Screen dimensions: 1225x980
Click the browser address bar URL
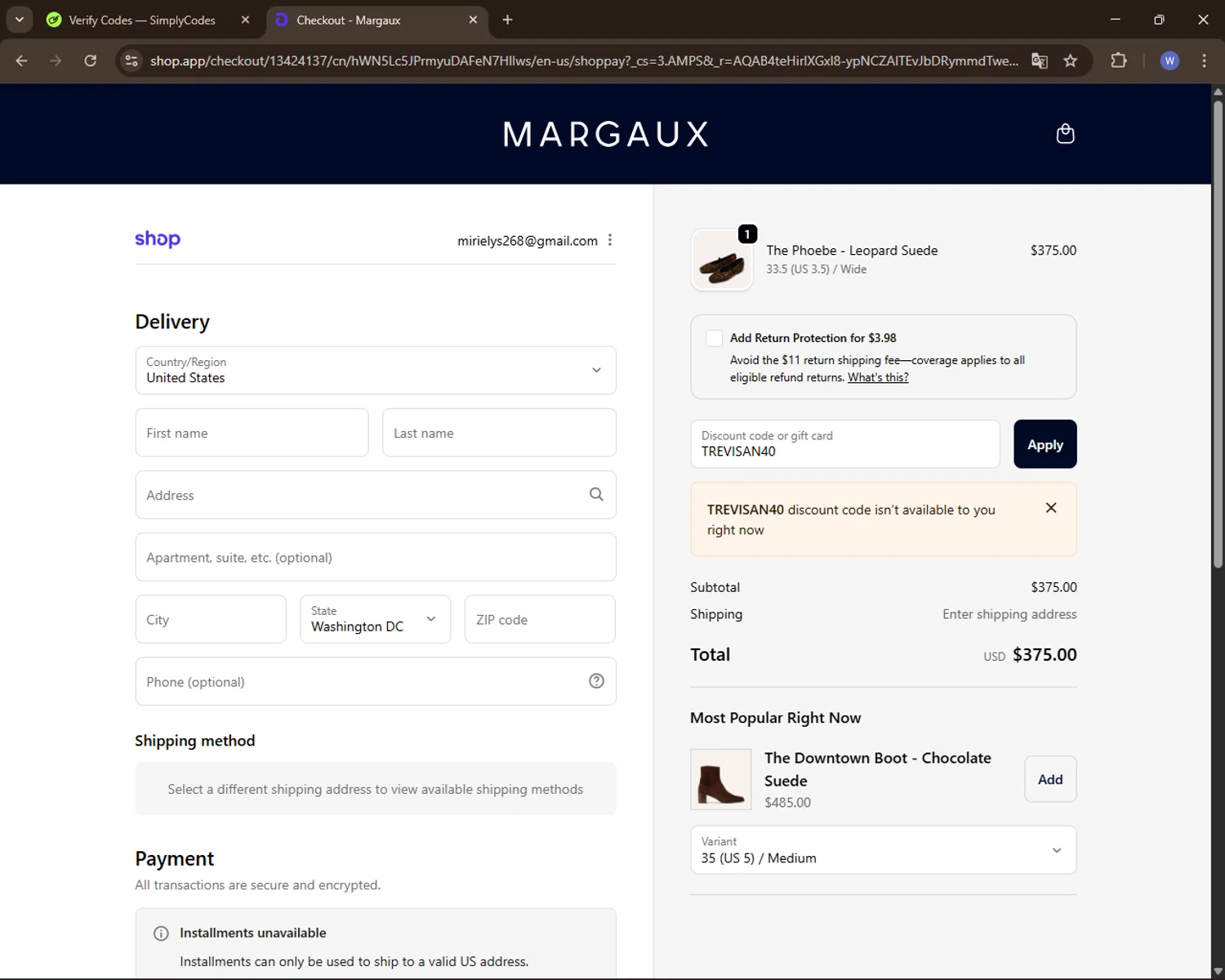pos(584,60)
